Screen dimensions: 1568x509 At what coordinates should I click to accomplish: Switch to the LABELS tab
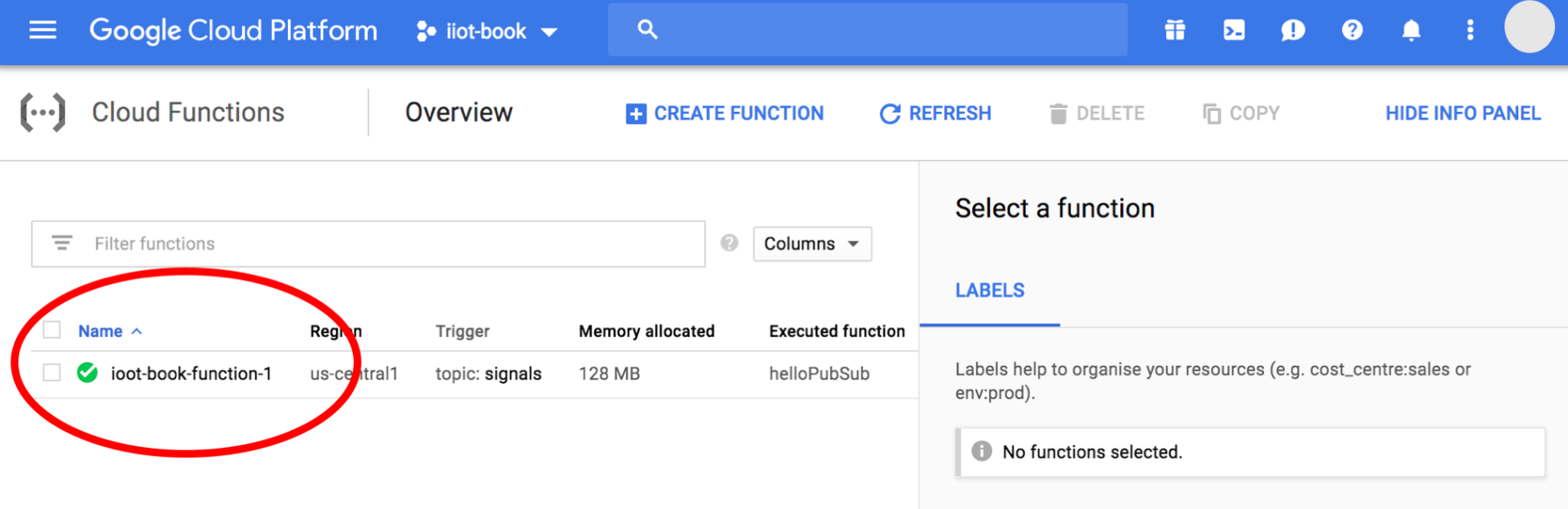[989, 291]
